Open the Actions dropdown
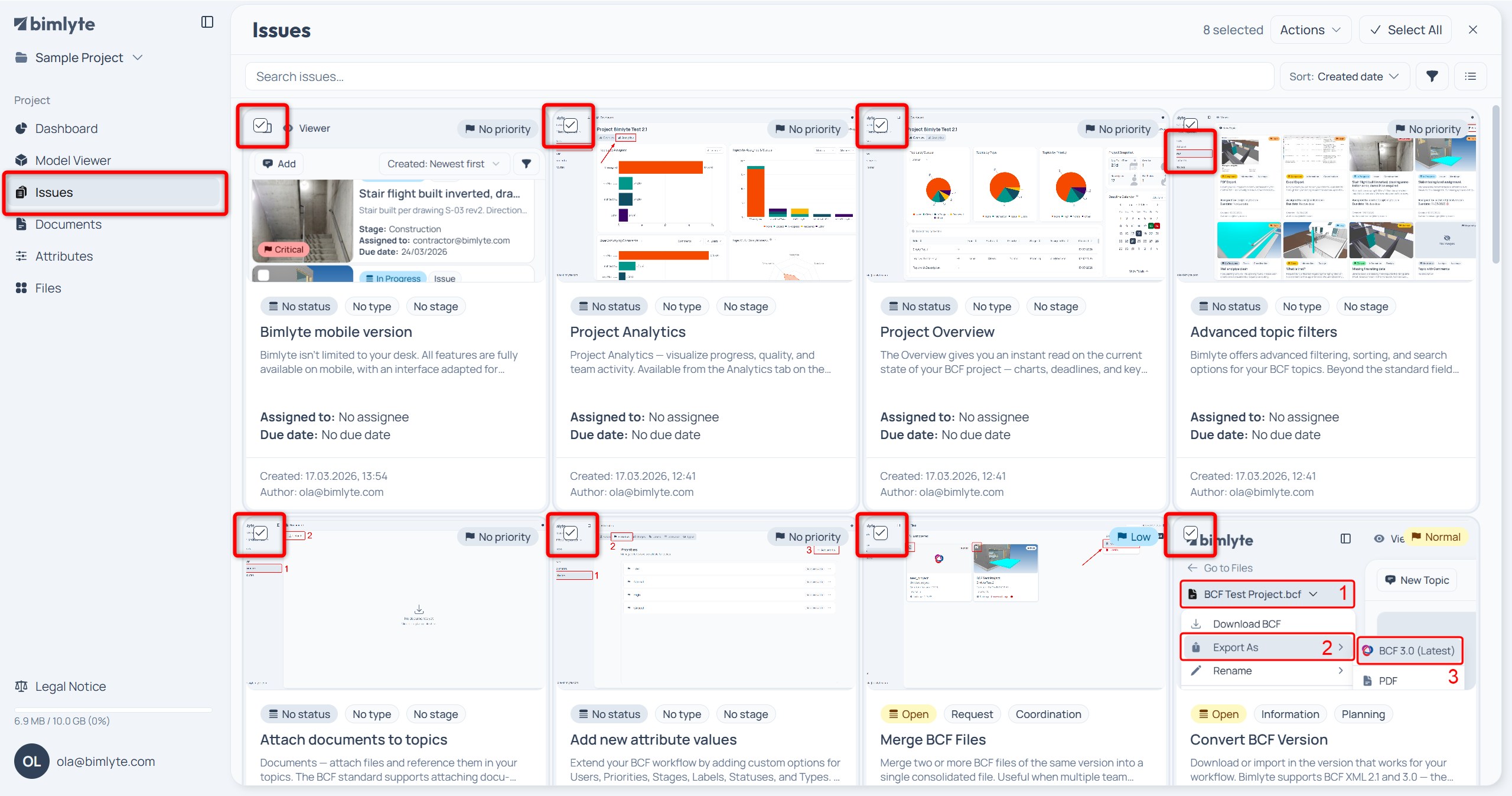This screenshot has height=796, width=1512. pyautogui.click(x=1311, y=30)
